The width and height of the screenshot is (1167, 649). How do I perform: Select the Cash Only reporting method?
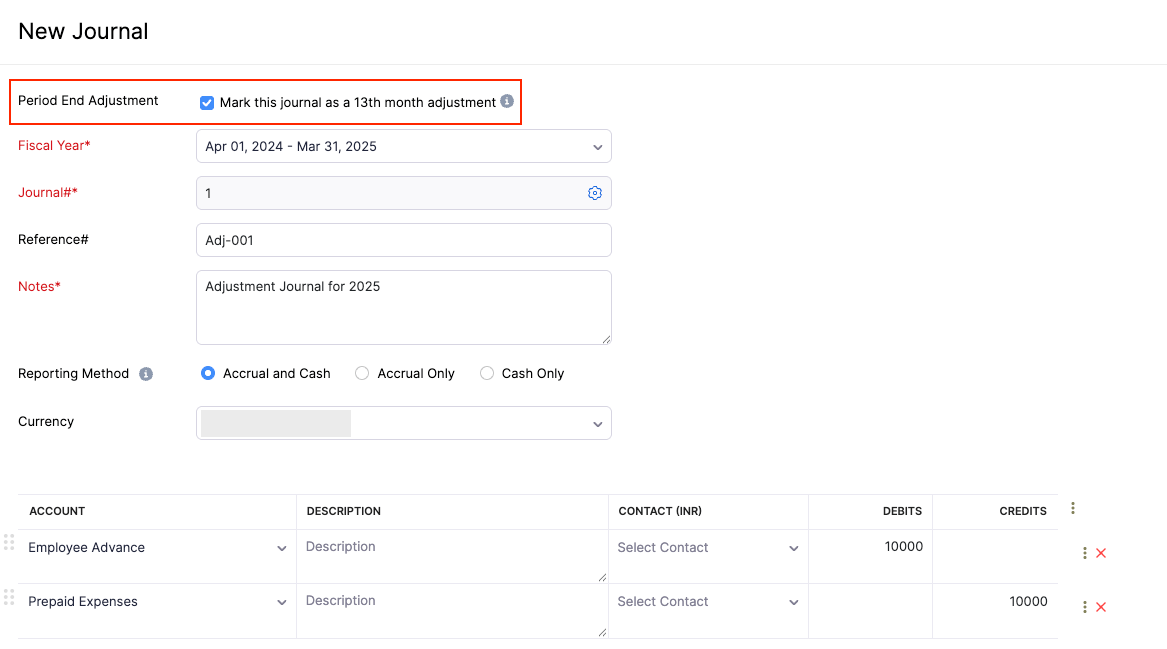(x=487, y=373)
